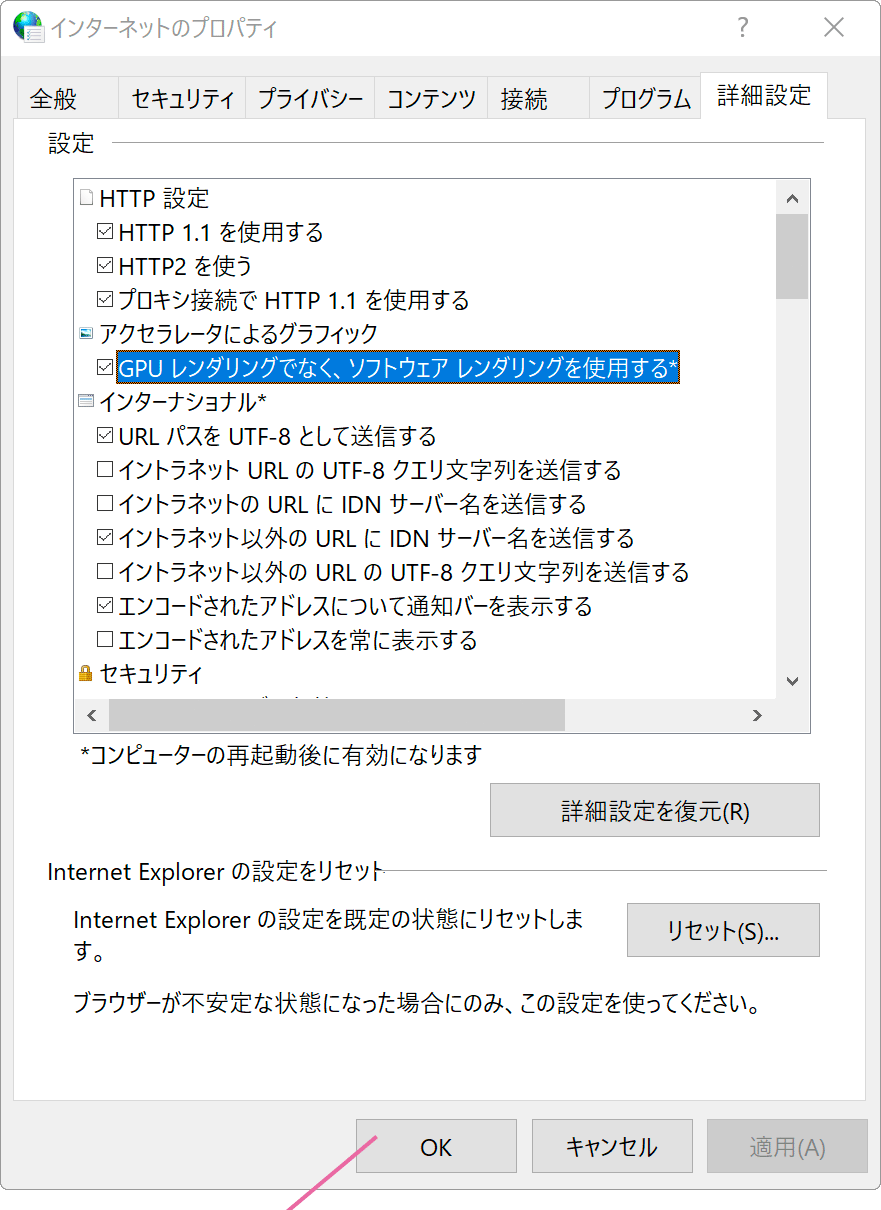Switch to the 全般 tab
The height and width of the screenshot is (1210, 881).
coord(67,99)
